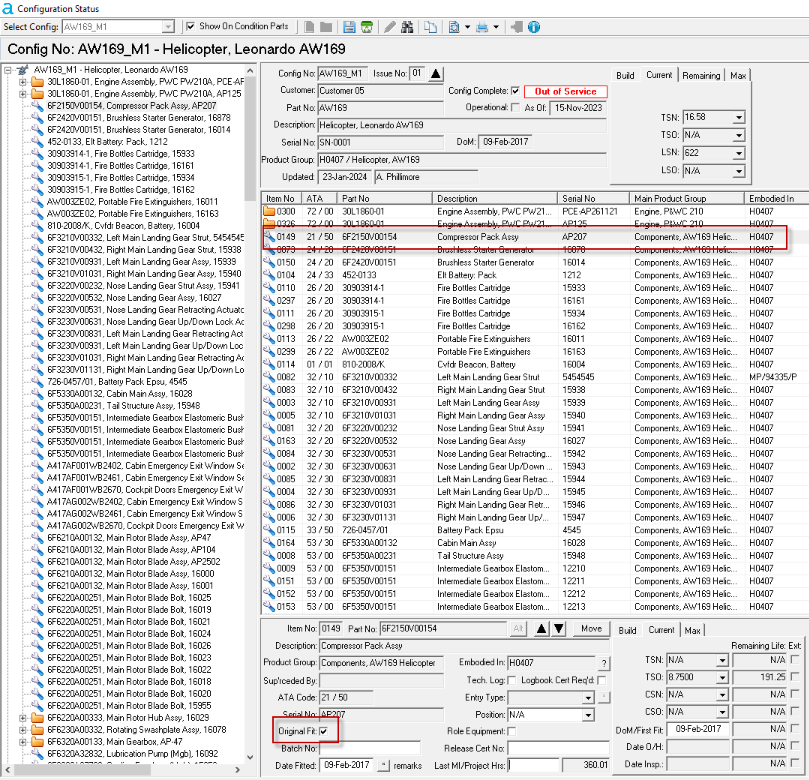Image resolution: width=809 pixels, height=780 pixels.
Task: Click the pencil Edit icon in toolbar
Action: point(390,27)
